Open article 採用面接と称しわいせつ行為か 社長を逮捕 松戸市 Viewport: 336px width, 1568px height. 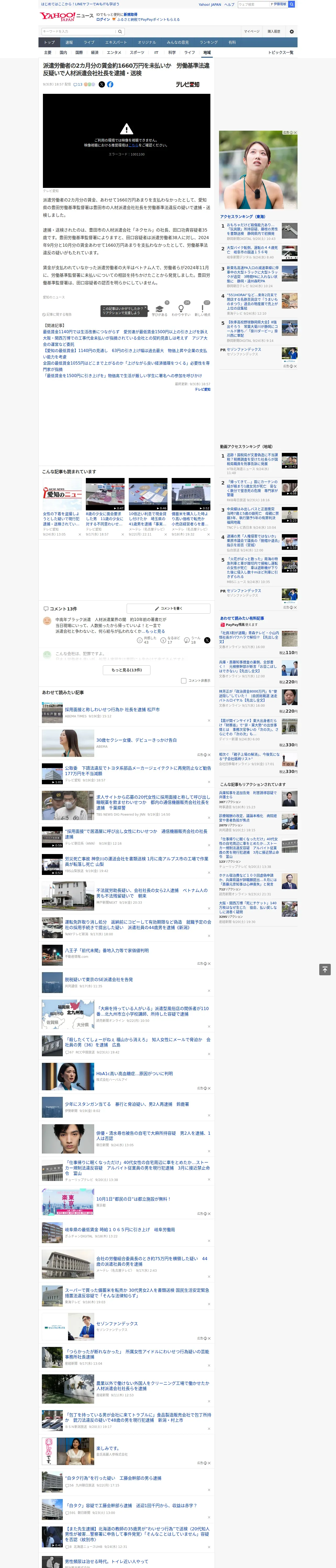[112, 710]
